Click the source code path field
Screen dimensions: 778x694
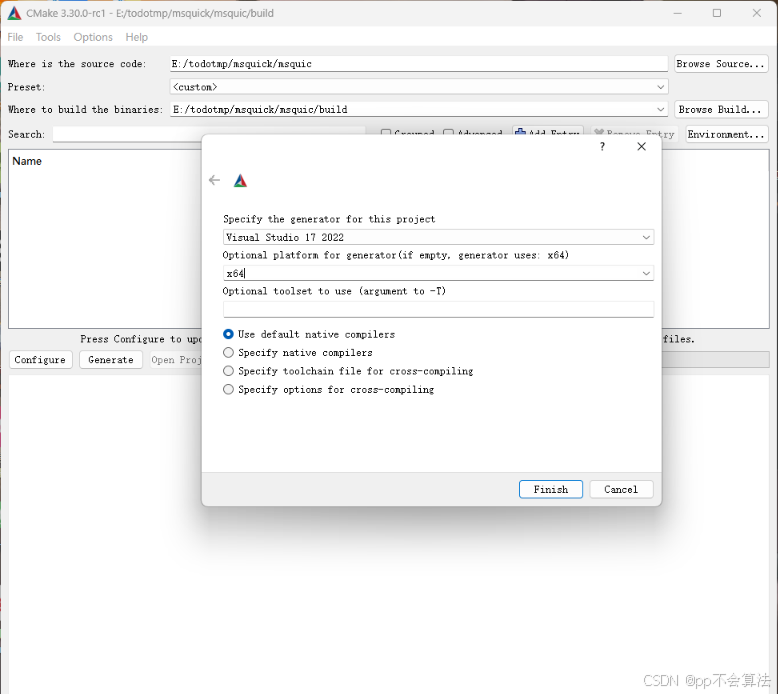(419, 63)
